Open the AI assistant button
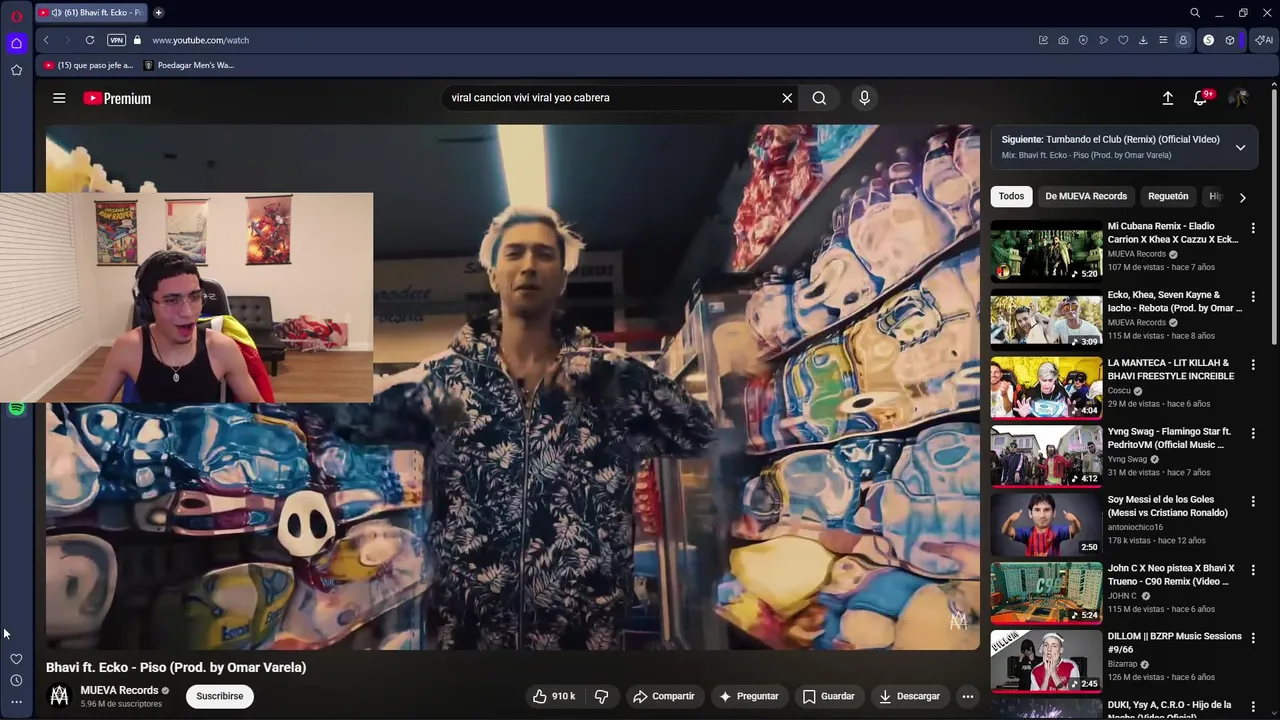The height and width of the screenshot is (720, 1280). 1264,40
